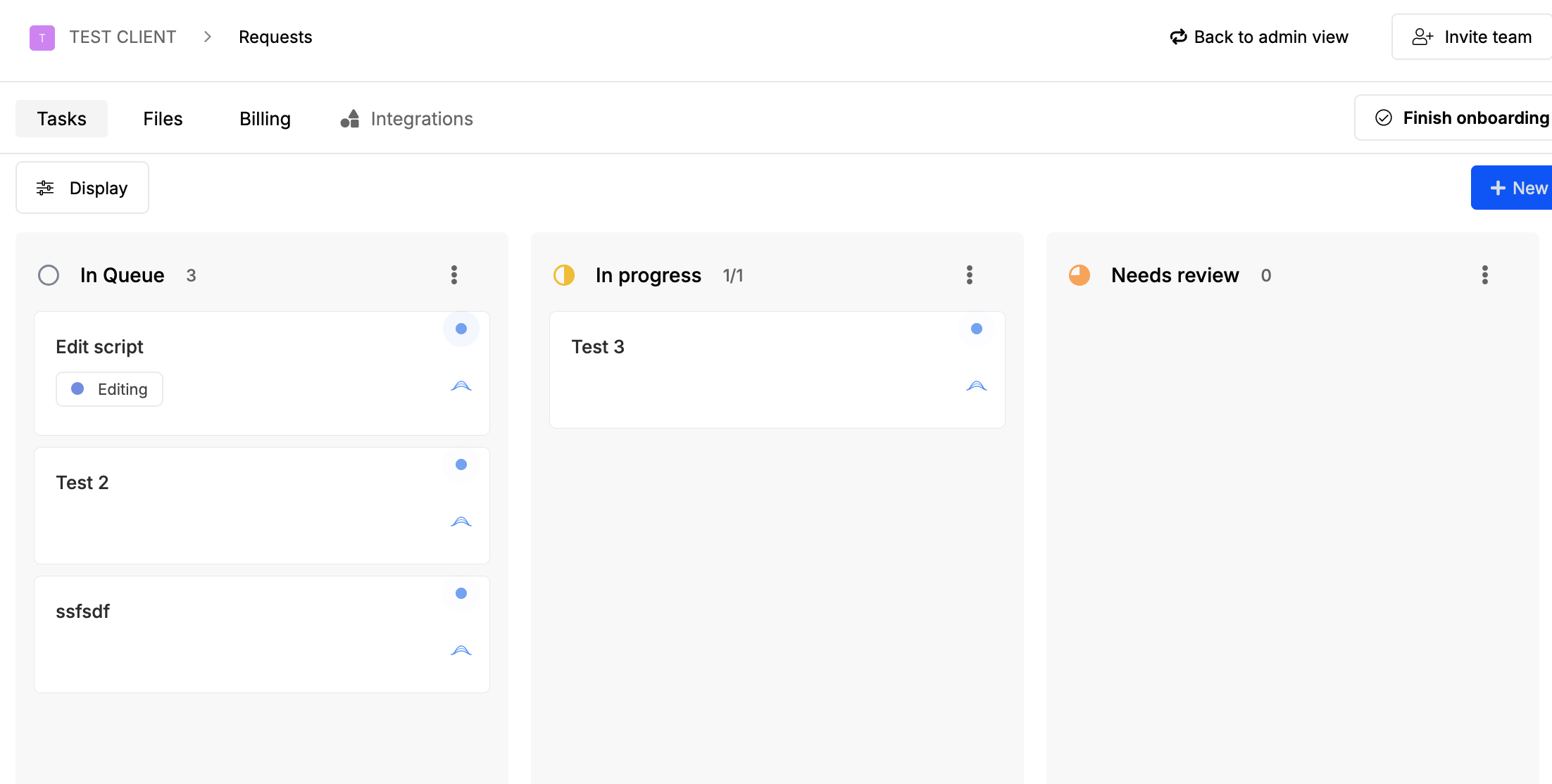
Task: Click the priority icon on Test 2 card
Action: tap(461, 521)
